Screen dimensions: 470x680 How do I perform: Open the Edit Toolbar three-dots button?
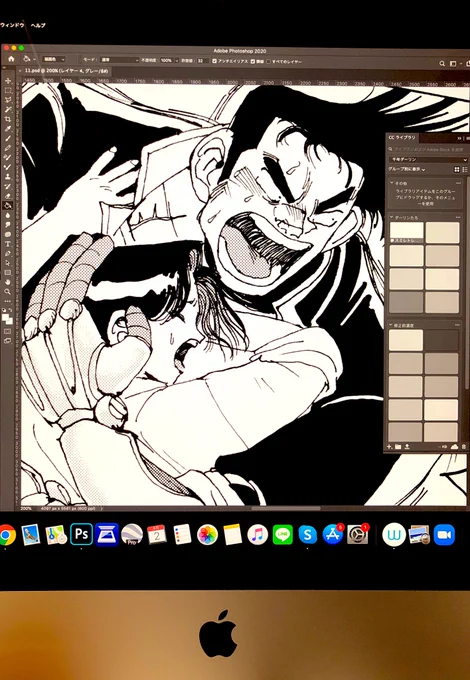pyautogui.click(x=8, y=301)
